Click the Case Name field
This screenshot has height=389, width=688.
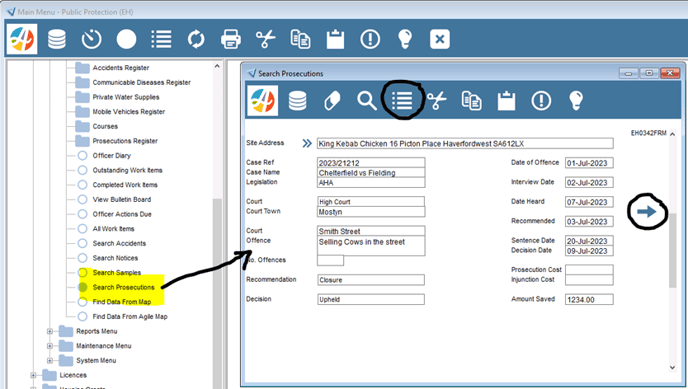pyautogui.click(x=371, y=173)
